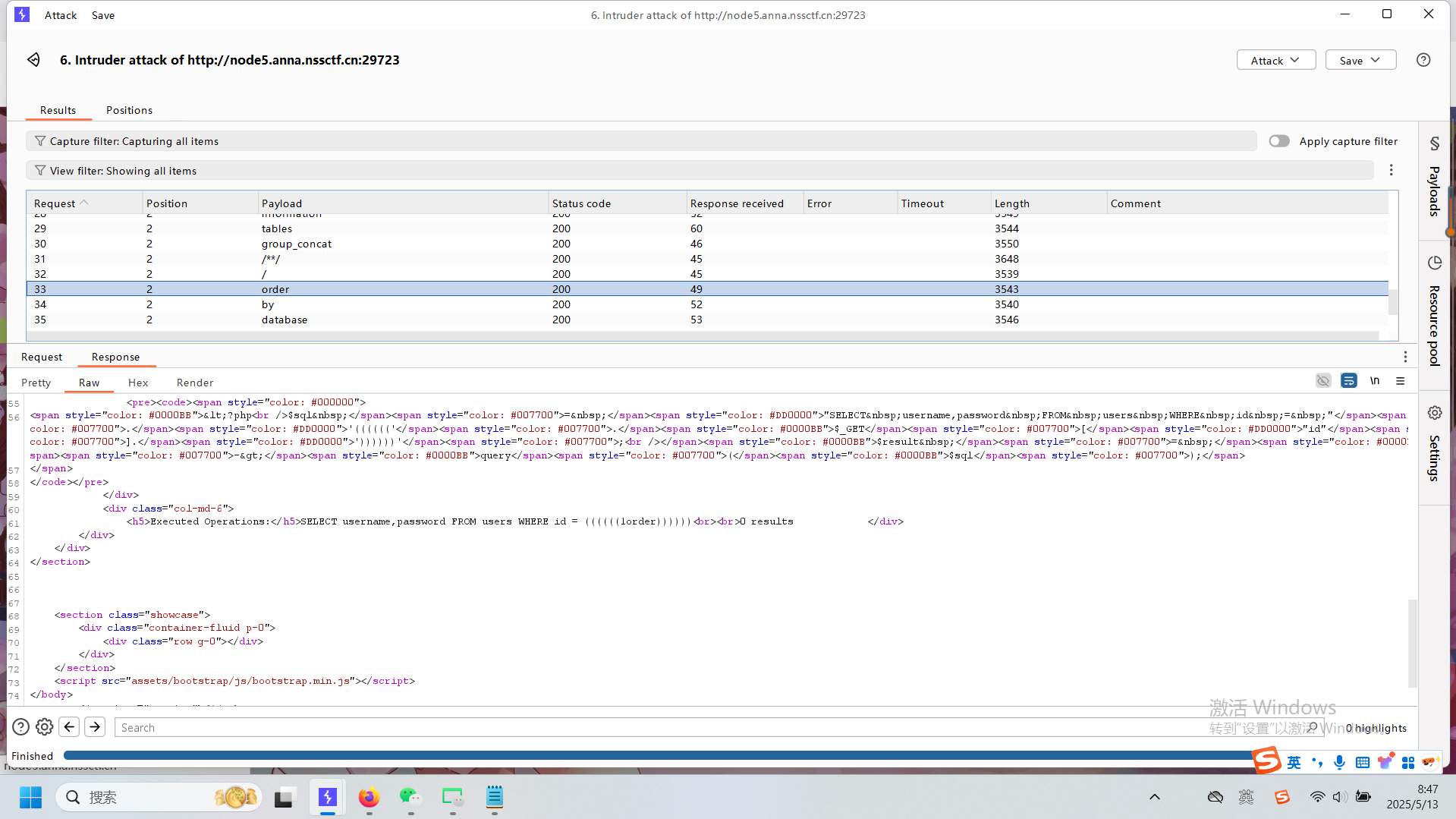Toggle show newline characters \n icon
The width and height of the screenshot is (1456, 819).
(1374, 381)
